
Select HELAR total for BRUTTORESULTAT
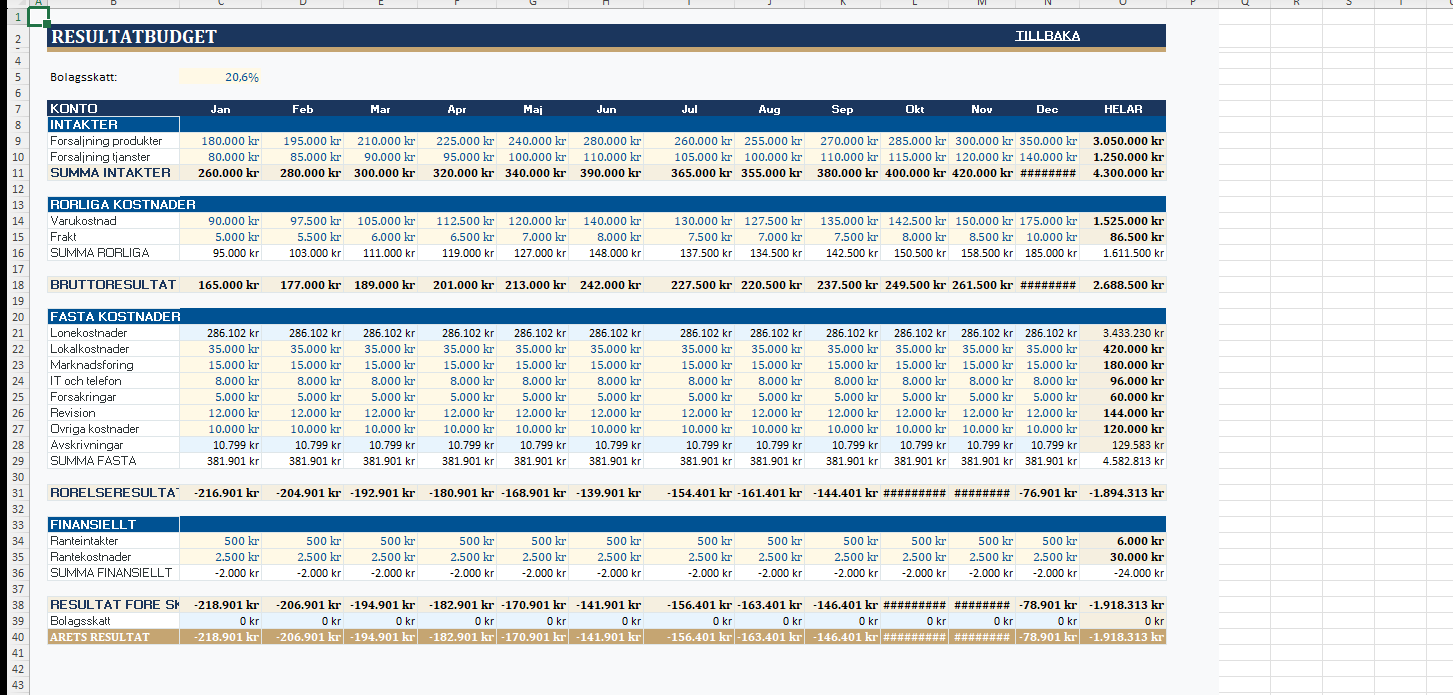[x=1122, y=285]
